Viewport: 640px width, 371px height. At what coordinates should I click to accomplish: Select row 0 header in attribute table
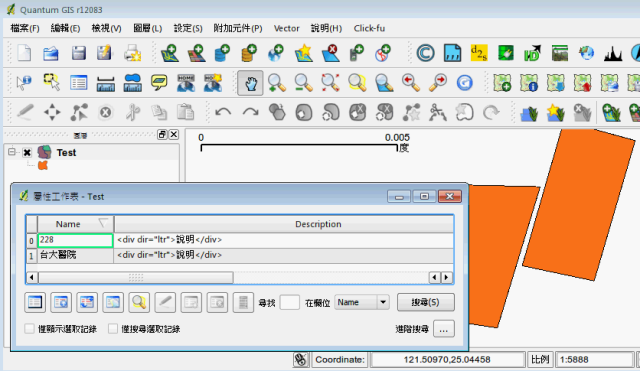pos(31,240)
